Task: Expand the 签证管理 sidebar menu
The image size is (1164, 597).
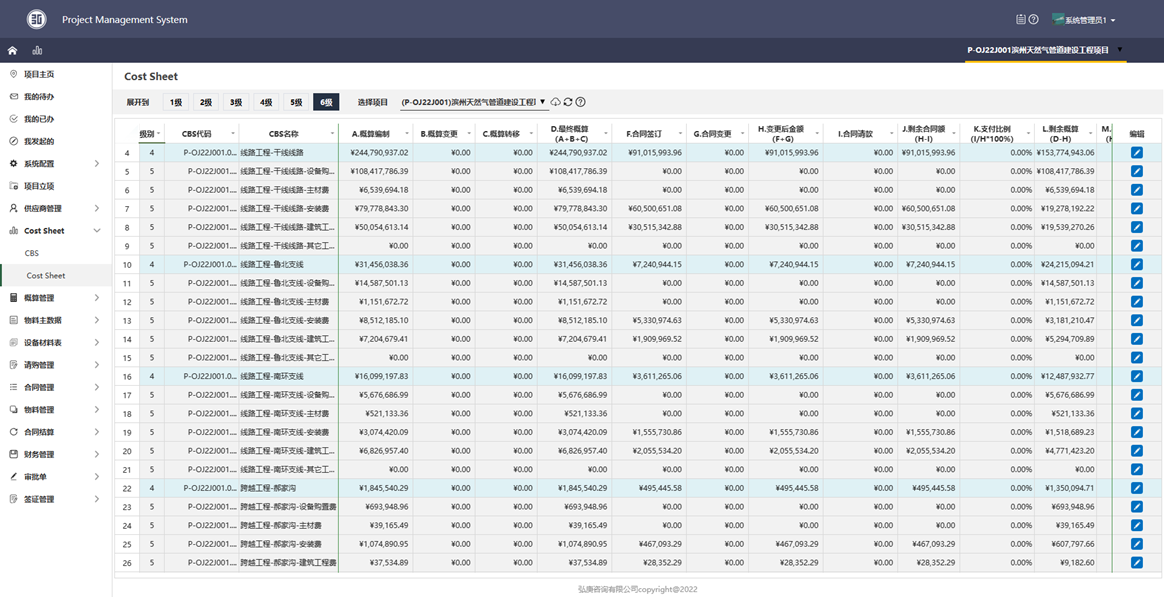Action: click(56, 499)
